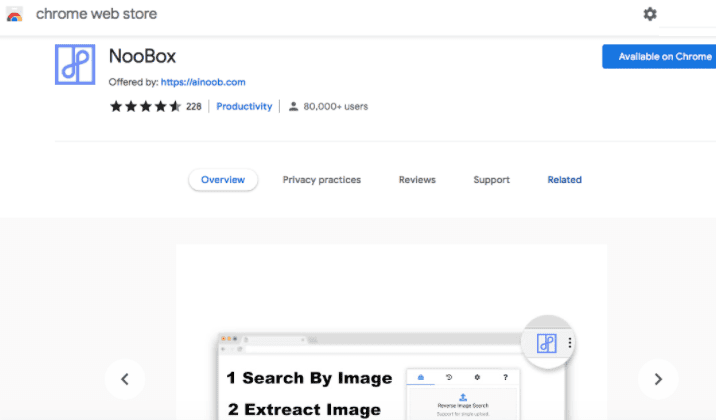
Task: Click the options gear in the preview popup
Action: 477,377
